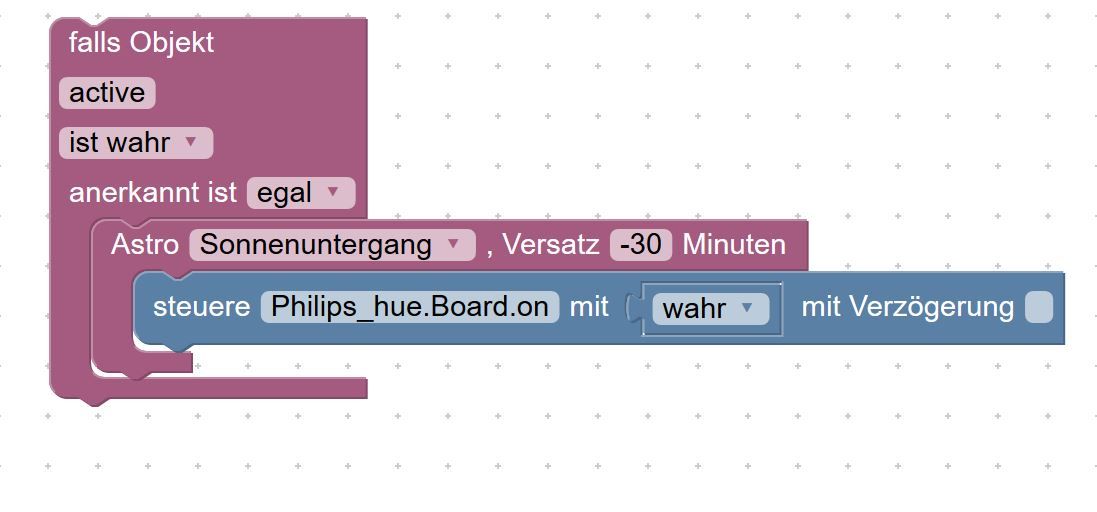Screen dimensions: 1097x512
Task: Click the "Philips_hue.Board.on" object field
Action: 409,307
